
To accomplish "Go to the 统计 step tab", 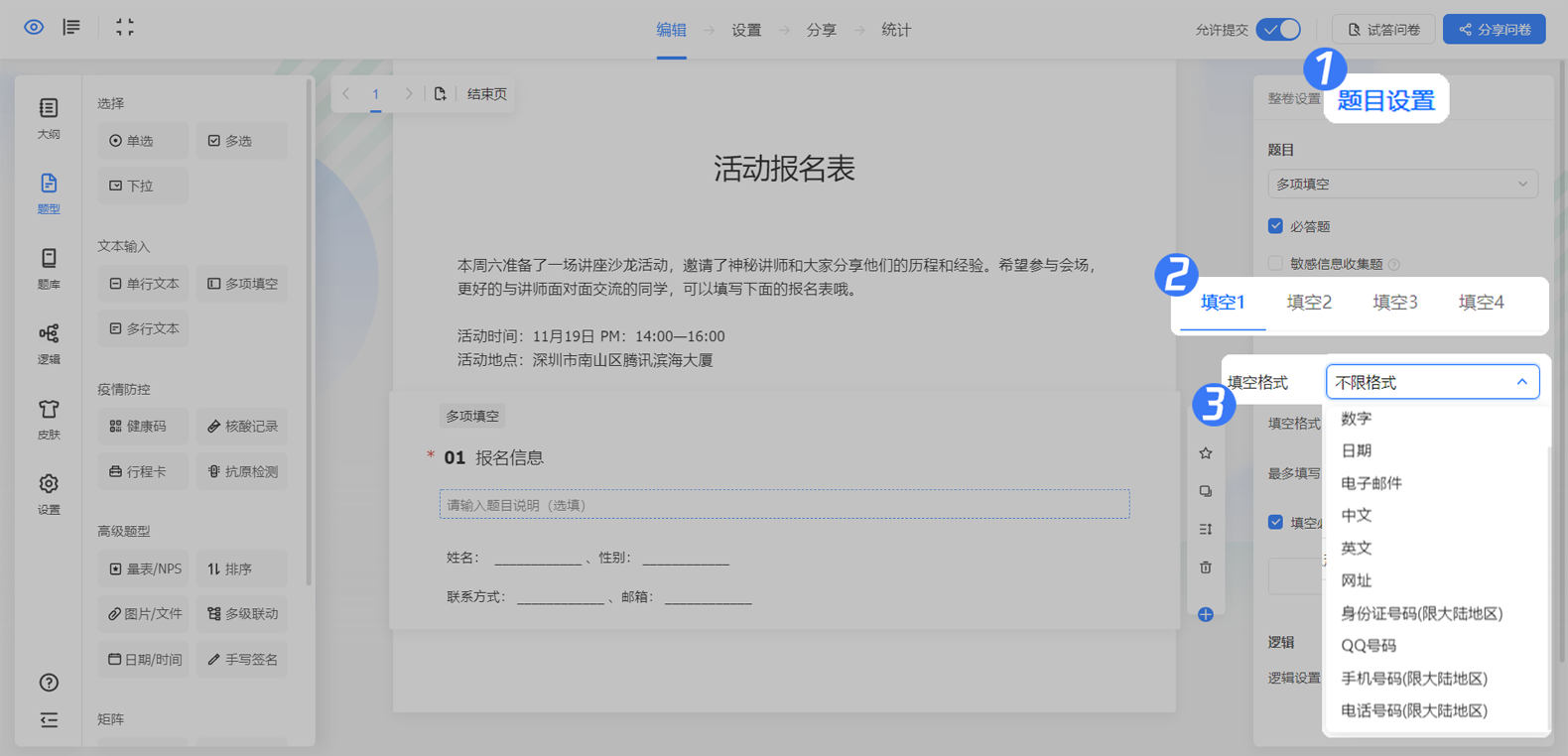I will tap(896, 30).
